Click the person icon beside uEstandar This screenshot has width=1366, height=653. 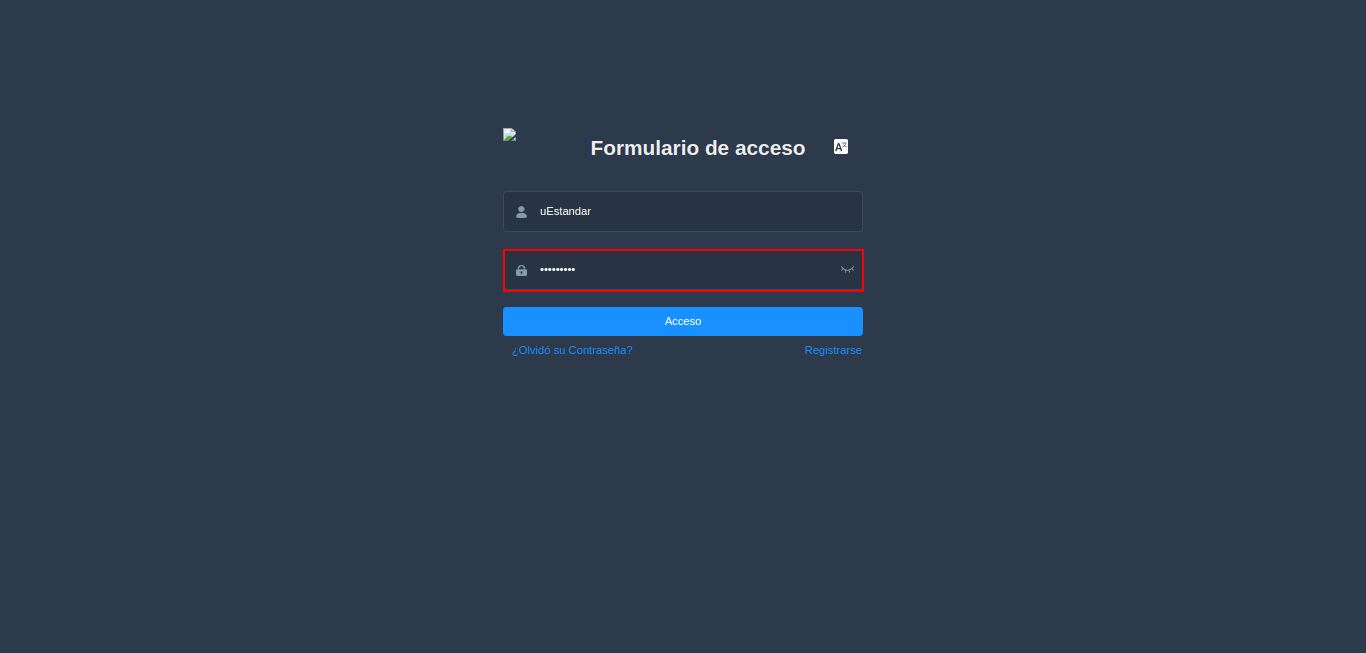pyautogui.click(x=521, y=212)
